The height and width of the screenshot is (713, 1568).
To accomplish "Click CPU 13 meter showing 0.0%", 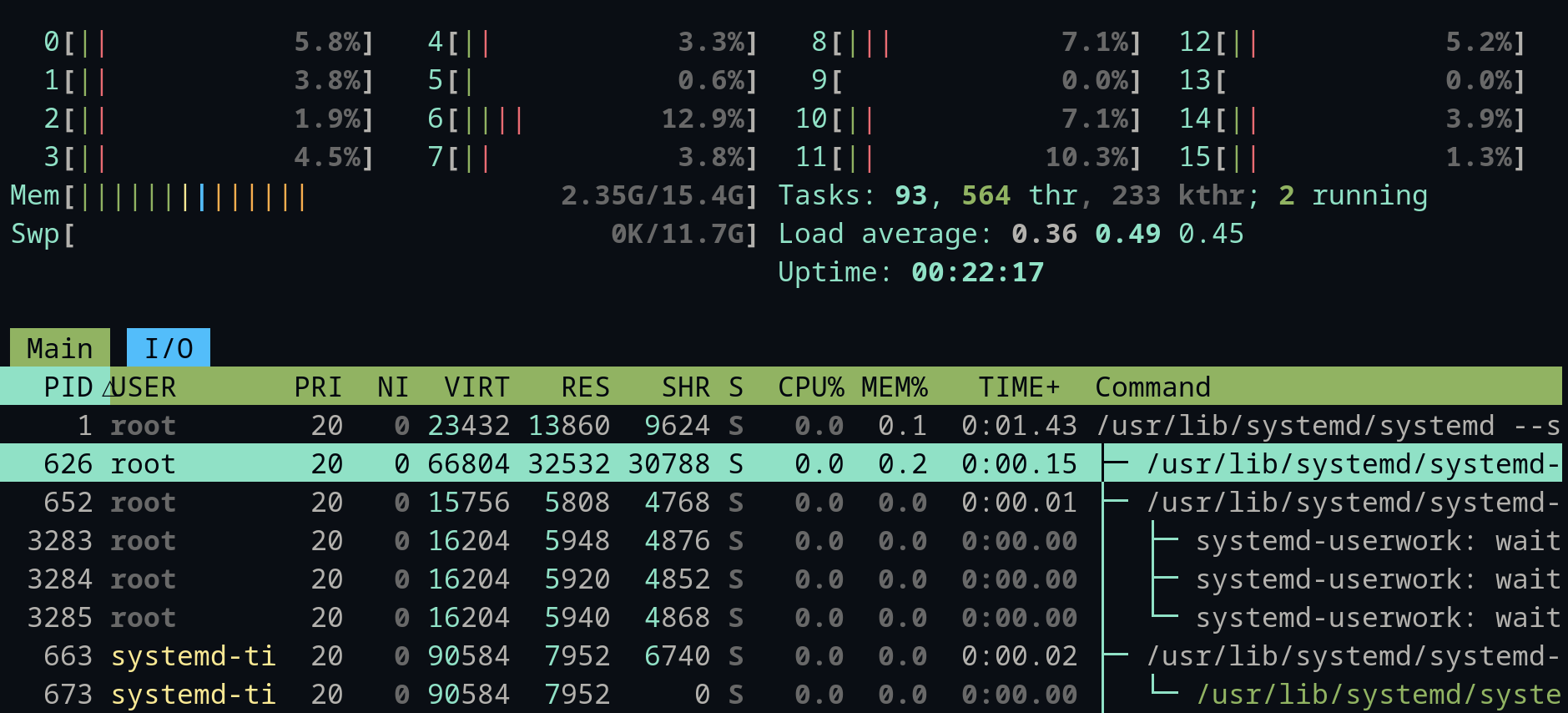I will coord(1352,80).
